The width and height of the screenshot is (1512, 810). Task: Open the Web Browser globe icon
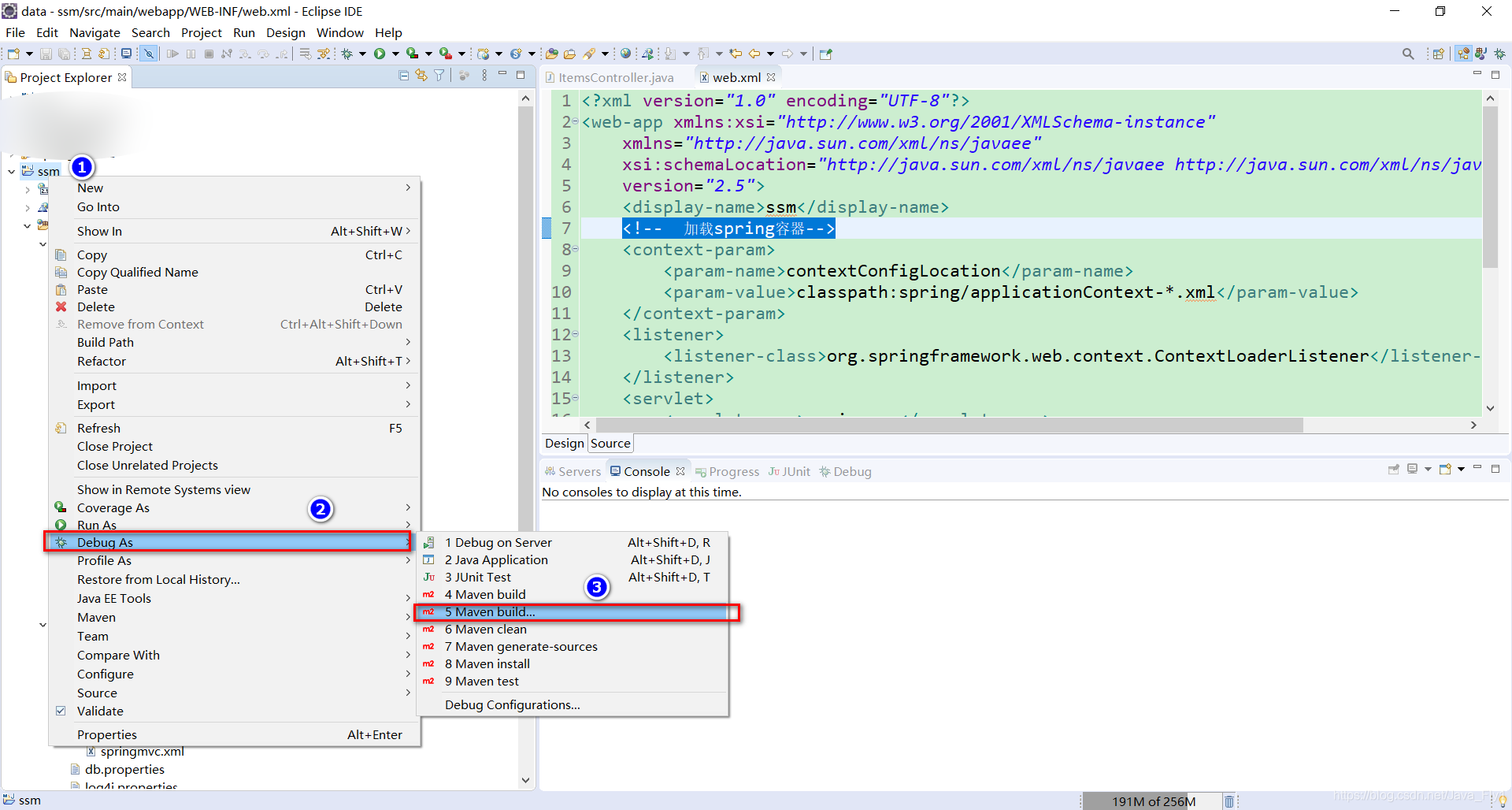tap(625, 54)
